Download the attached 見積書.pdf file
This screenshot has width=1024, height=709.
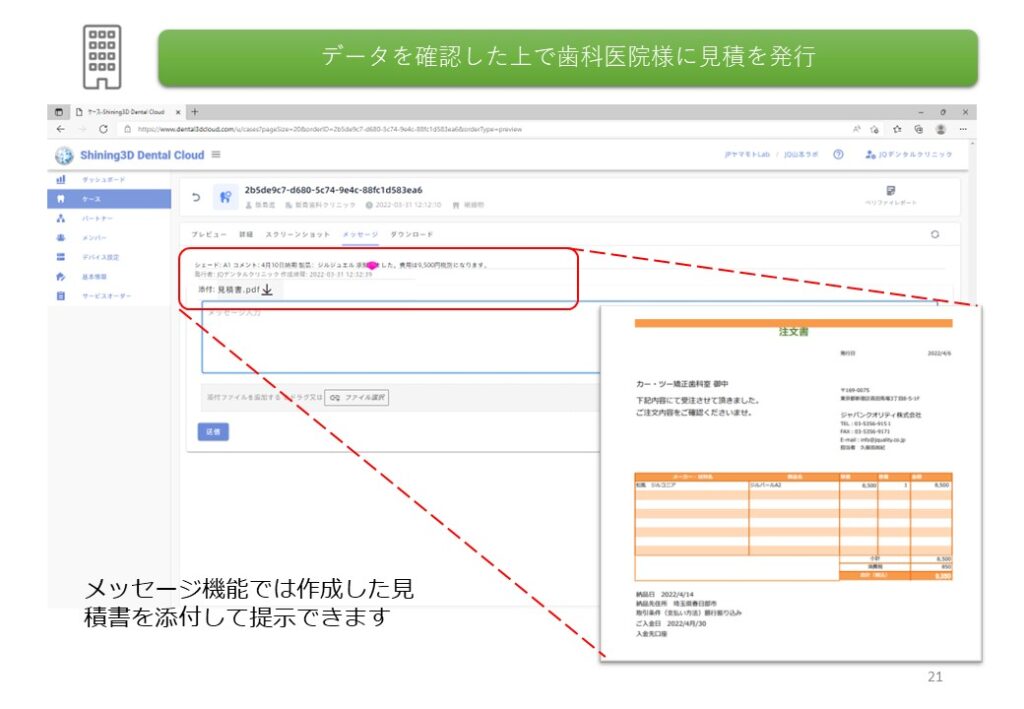click(x=267, y=290)
